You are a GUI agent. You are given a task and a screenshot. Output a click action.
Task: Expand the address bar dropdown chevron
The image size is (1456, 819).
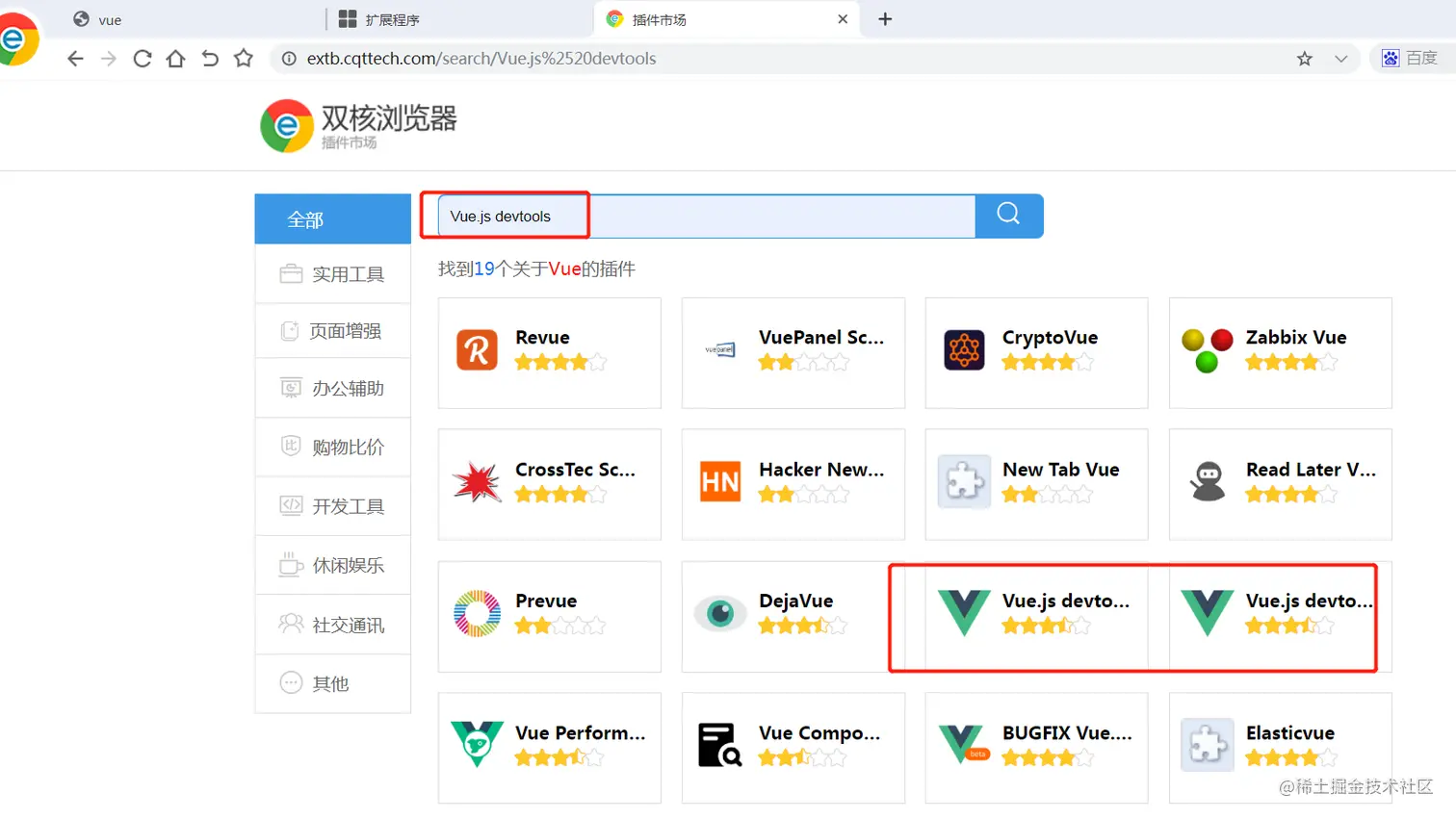(x=1340, y=59)
